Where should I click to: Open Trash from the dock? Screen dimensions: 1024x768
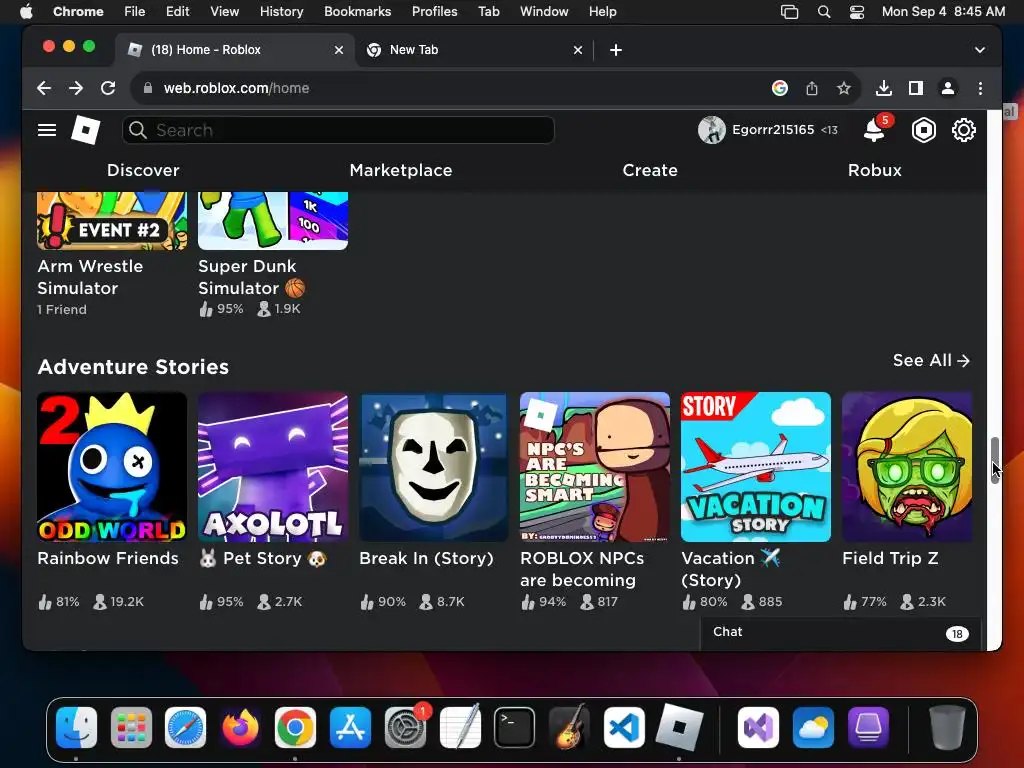pyautogui.click(x=947, y=728)
